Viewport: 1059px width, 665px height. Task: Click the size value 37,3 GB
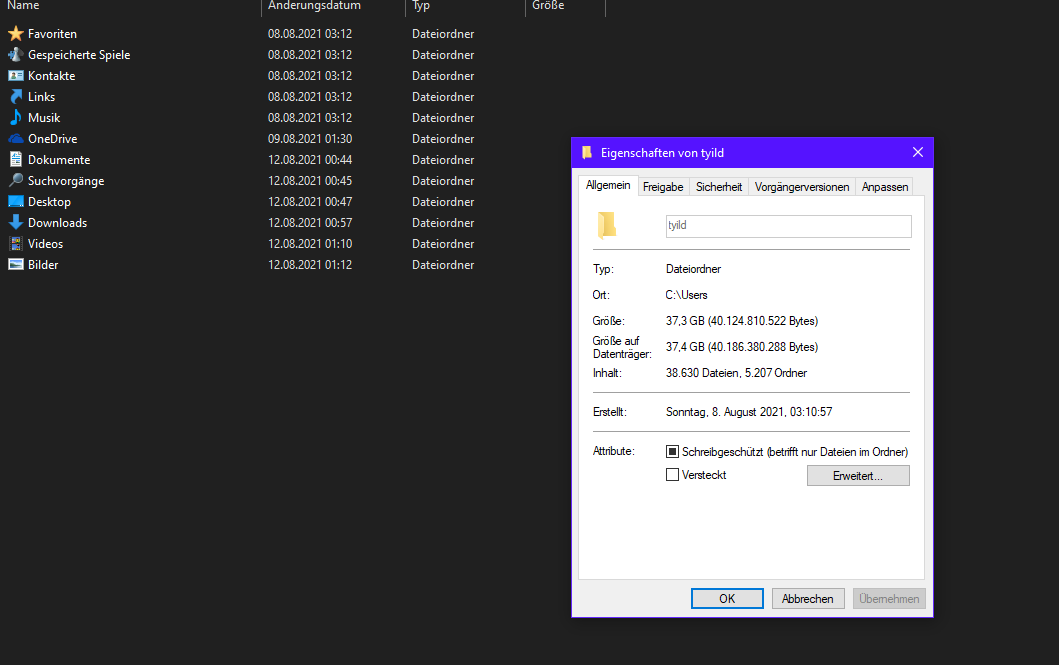[x=742, y=321]
